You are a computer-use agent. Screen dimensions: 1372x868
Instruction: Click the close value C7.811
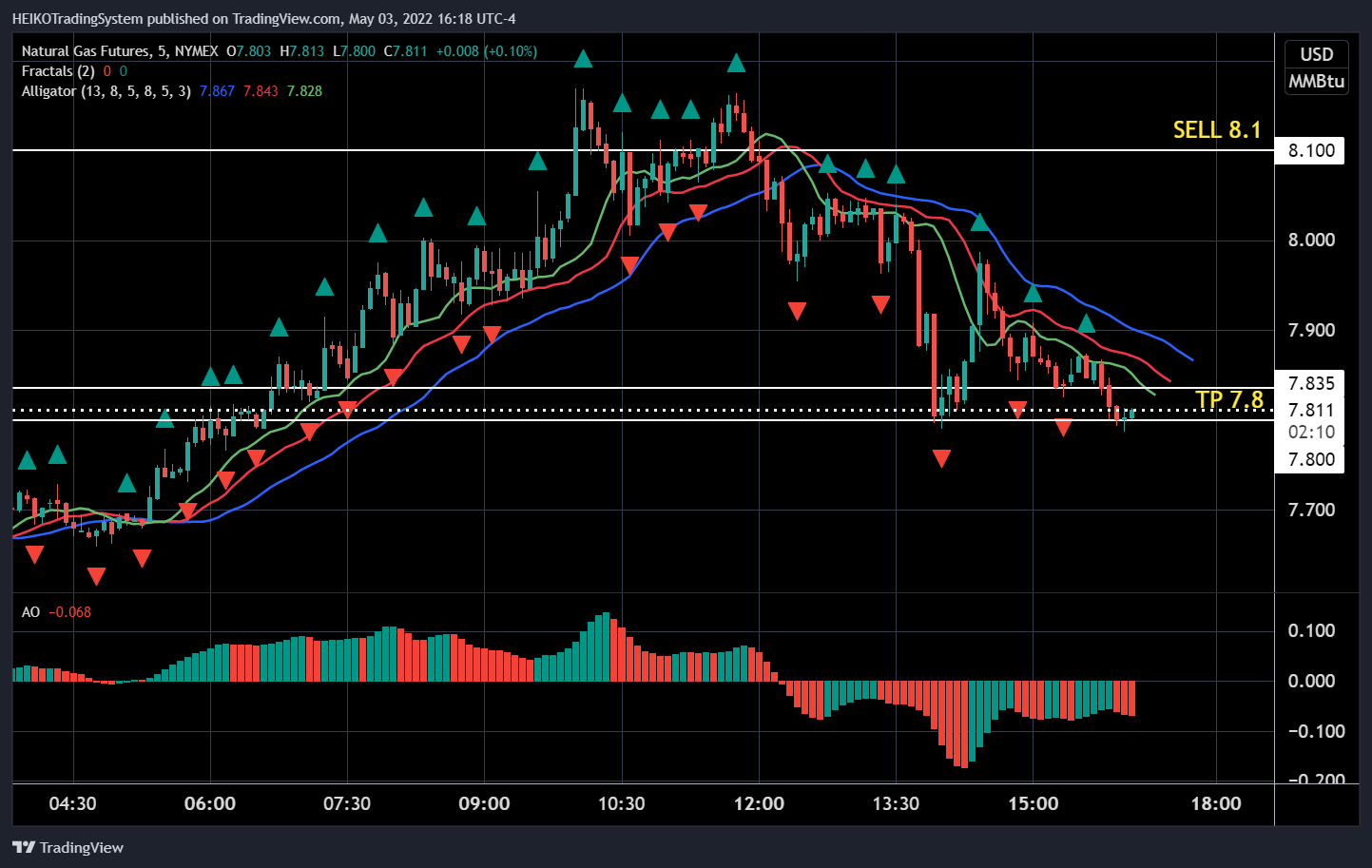(405, 51)
